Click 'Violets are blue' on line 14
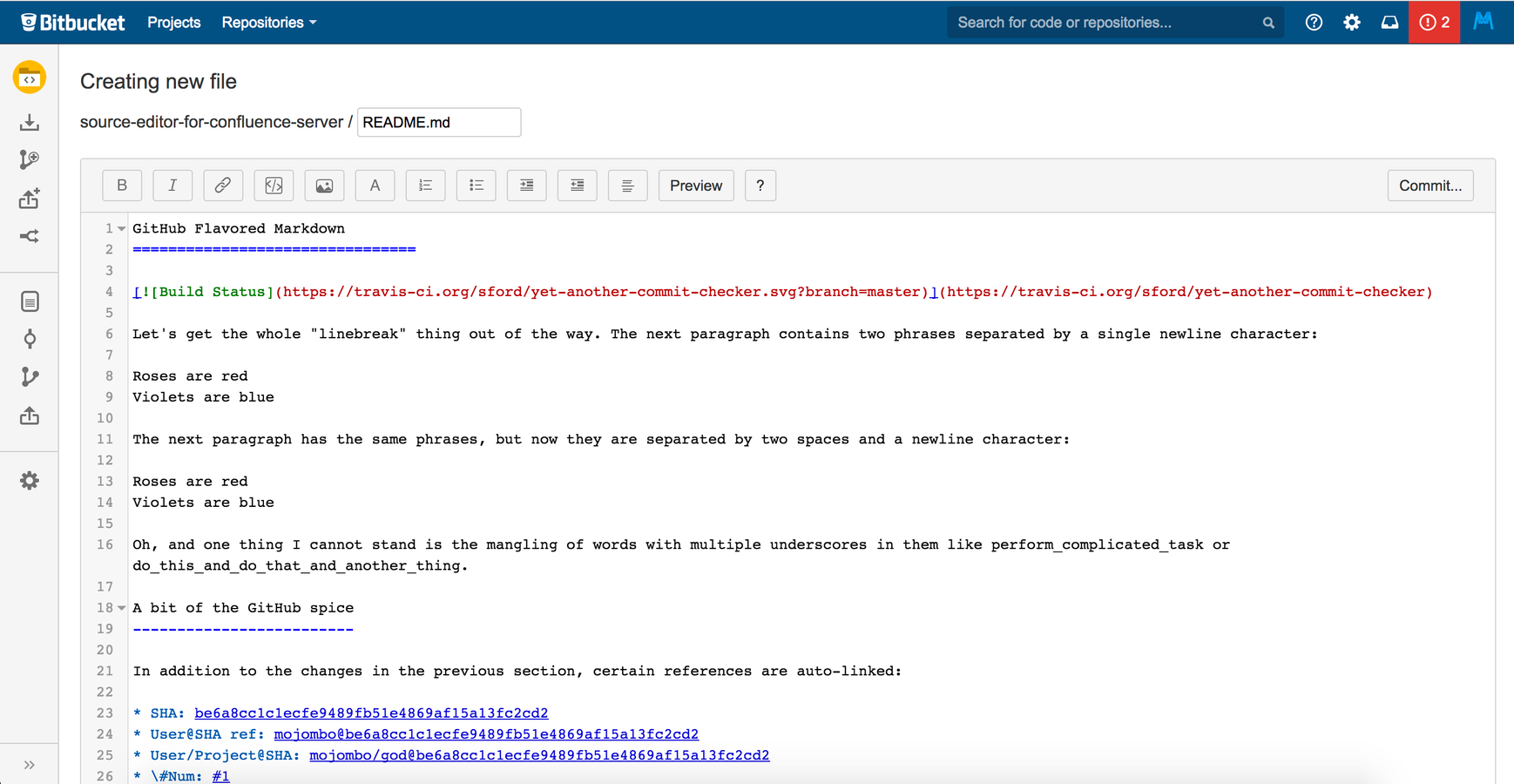Image resolution: width=1514 pixels, height=784 pixels. point(203,503)
